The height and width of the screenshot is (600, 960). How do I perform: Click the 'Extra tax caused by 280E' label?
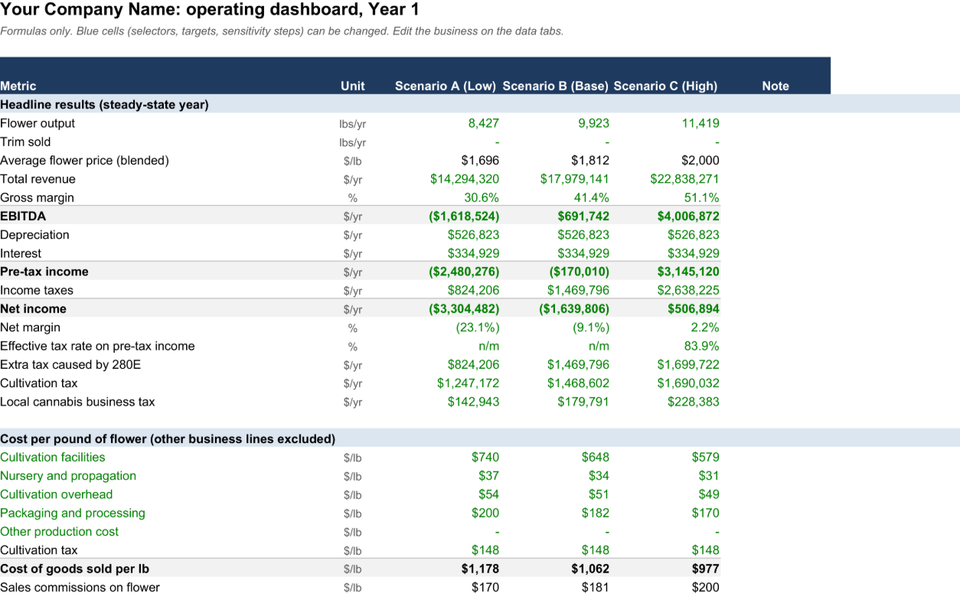click(x=70, y=365)
